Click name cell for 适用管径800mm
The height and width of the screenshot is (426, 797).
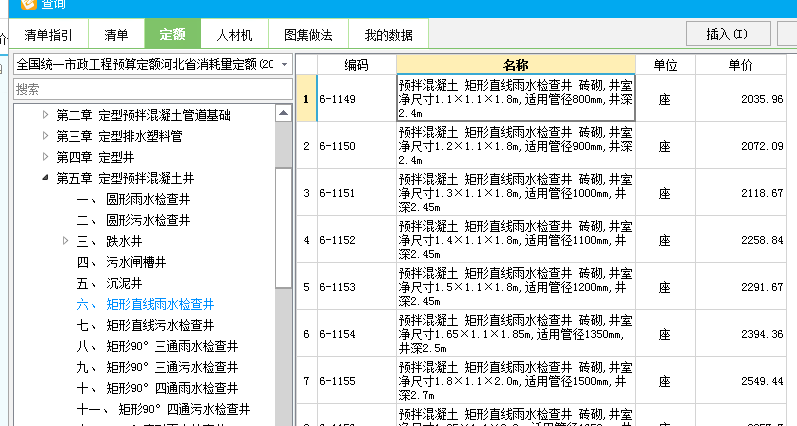[x=515, y=99]
